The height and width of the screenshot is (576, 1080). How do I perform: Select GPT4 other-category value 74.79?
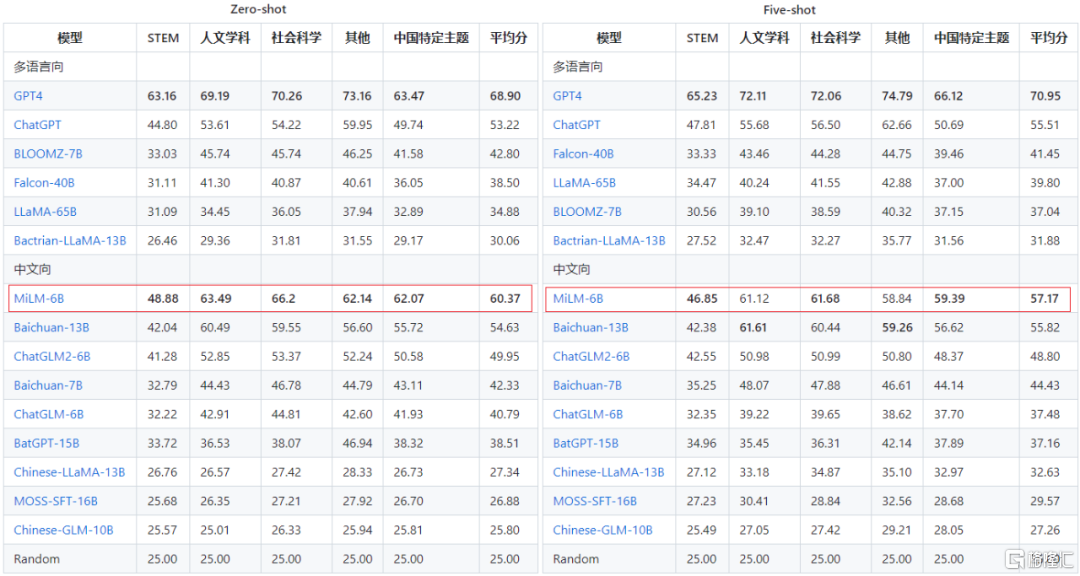tap(897, 96)
